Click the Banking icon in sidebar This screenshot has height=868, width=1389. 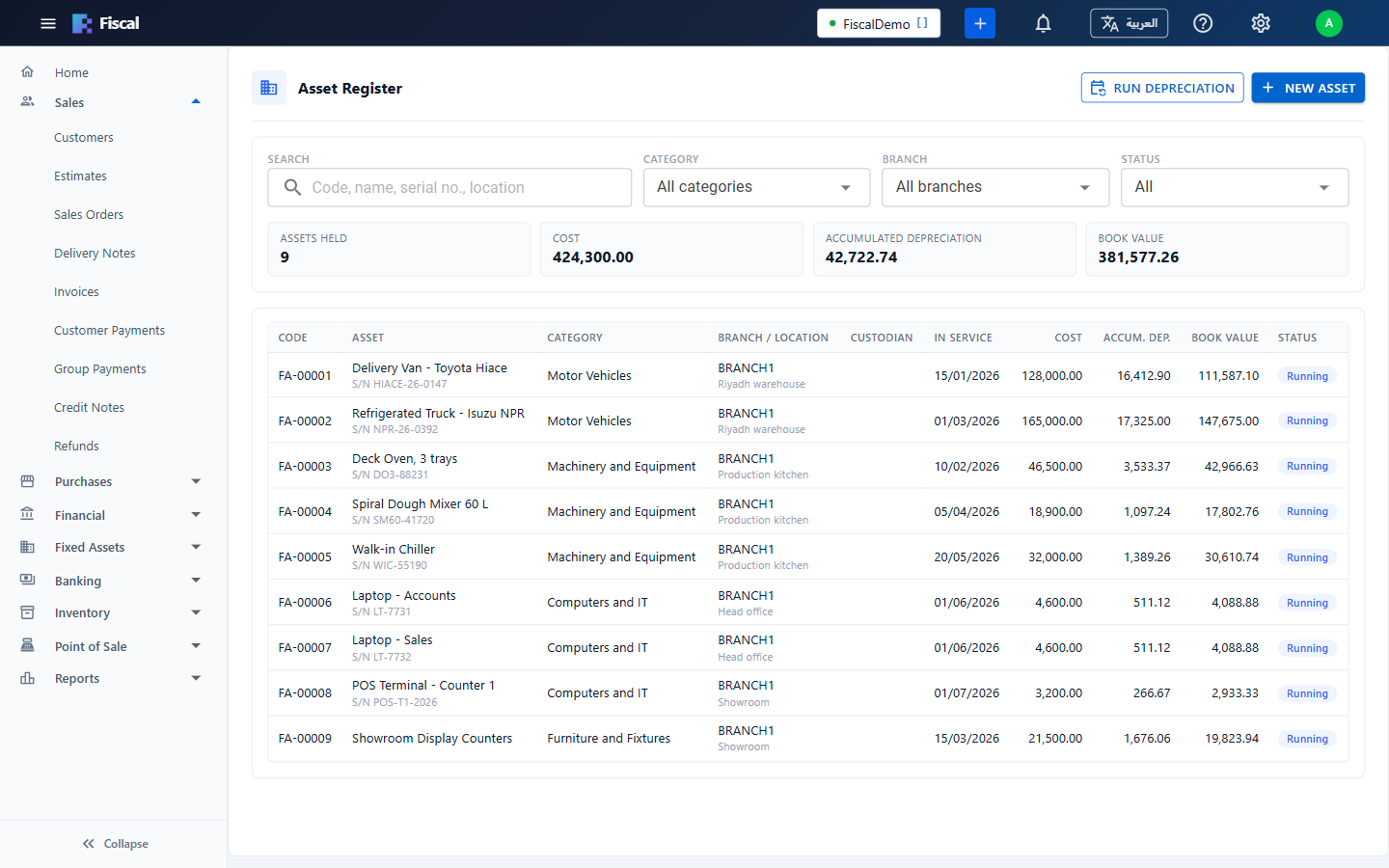click(28, 580)
